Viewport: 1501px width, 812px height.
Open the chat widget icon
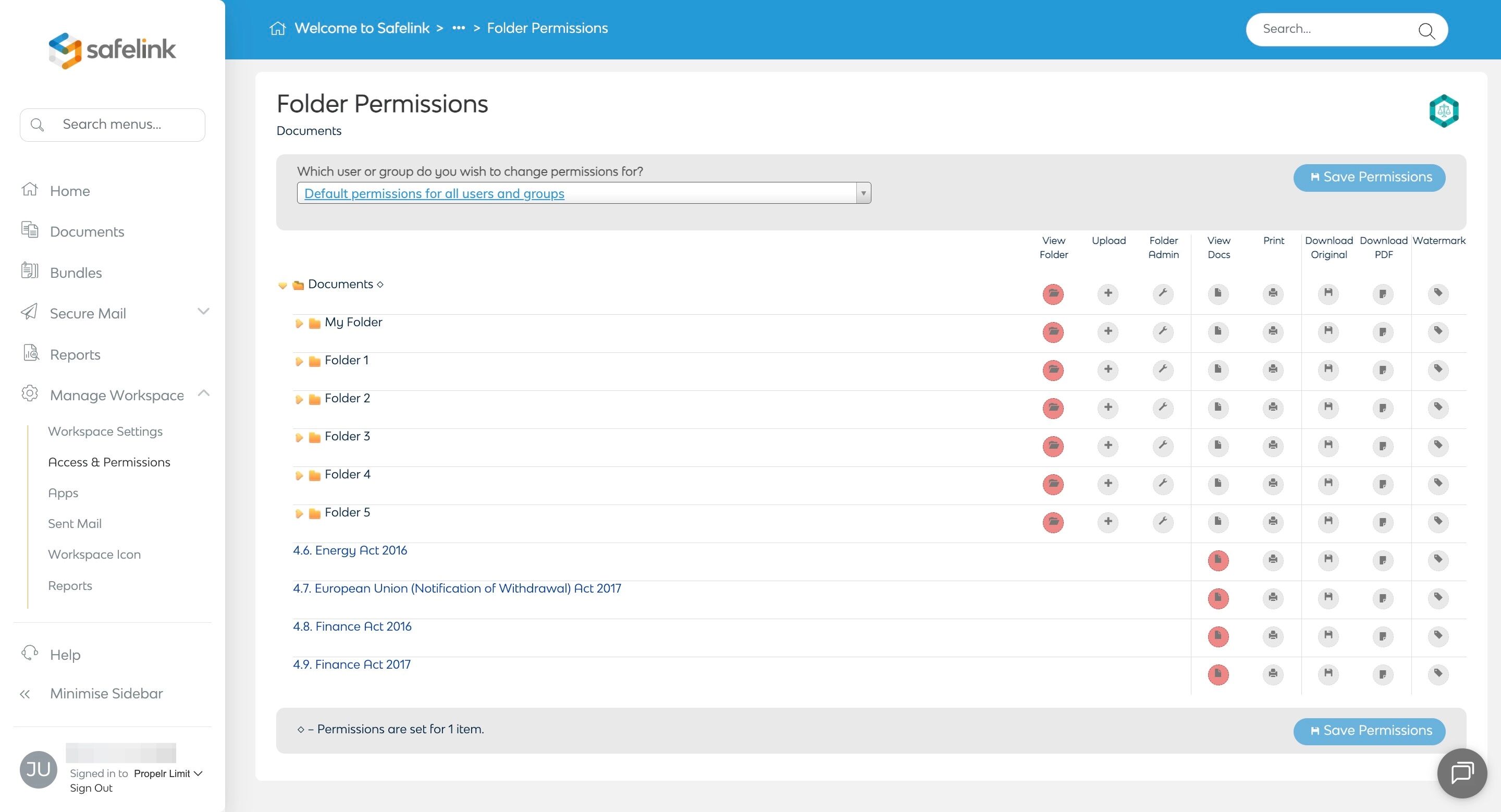click(1461, 773)
